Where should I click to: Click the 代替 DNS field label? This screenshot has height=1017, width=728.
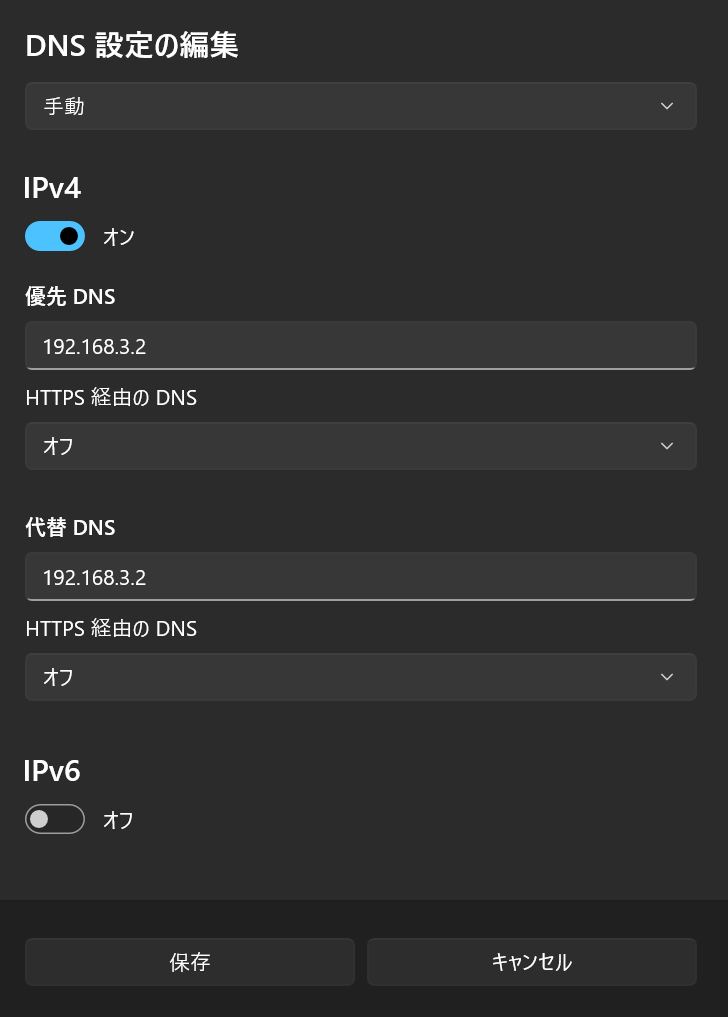pyautogui.click(x=70, y=527)
